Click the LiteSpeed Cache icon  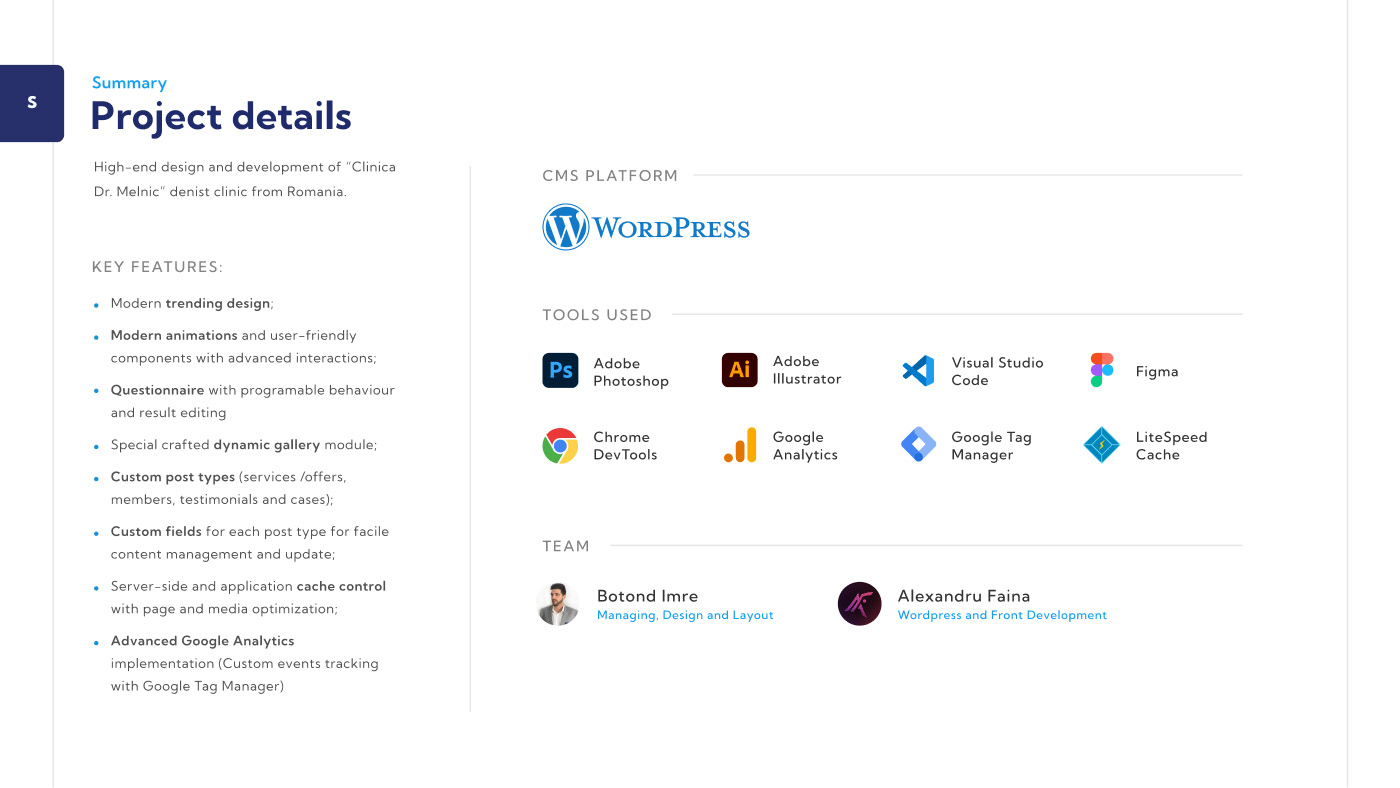[1102, 445]
